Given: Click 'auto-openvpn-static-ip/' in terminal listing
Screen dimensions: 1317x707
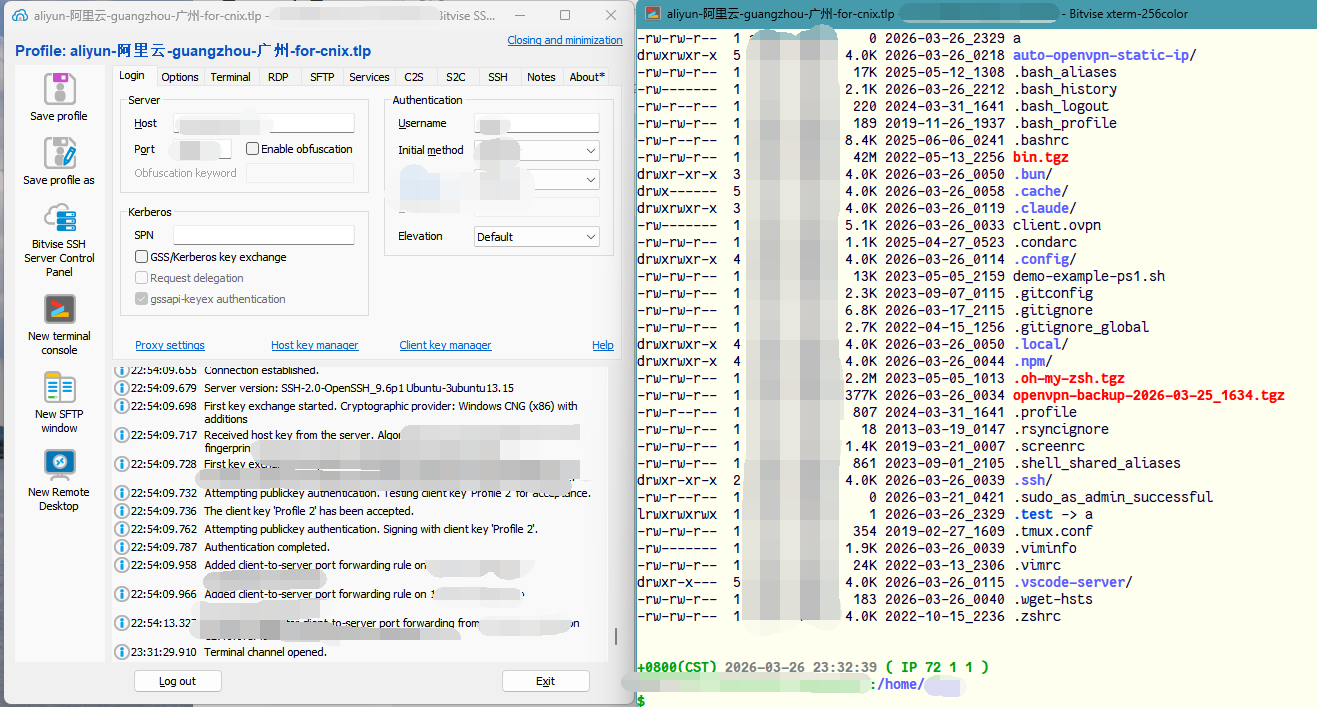Looking at the screenshot, I should point(1105,55).
